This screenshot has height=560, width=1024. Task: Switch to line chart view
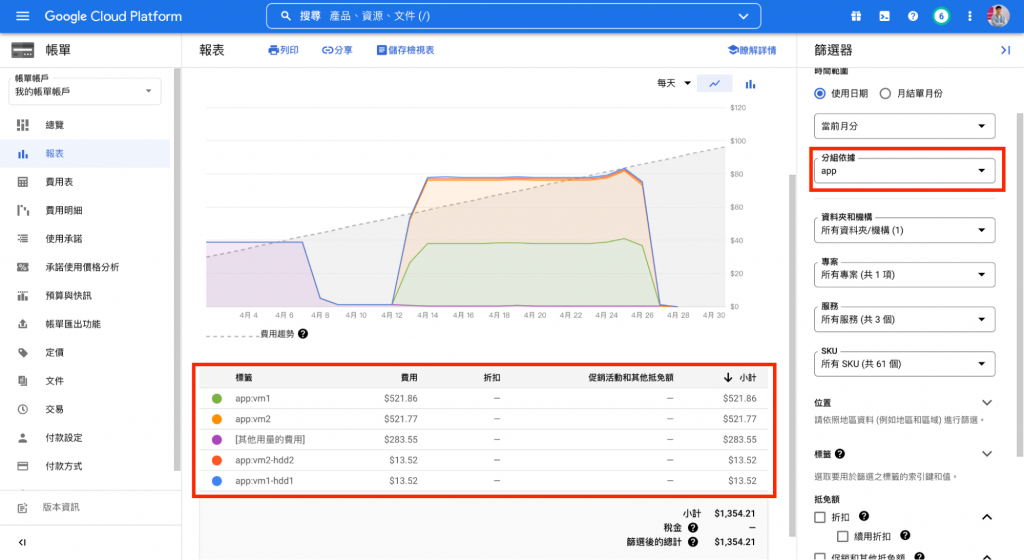click(714, 84)
